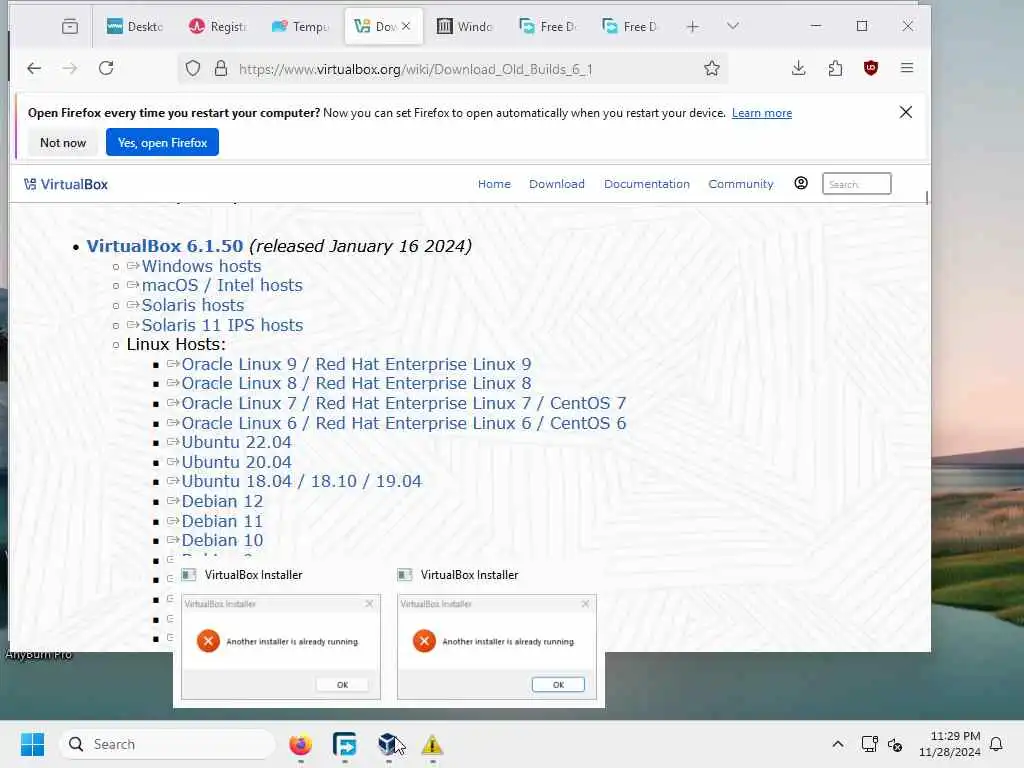Expand the list all tabs chevron

point(733,26)
